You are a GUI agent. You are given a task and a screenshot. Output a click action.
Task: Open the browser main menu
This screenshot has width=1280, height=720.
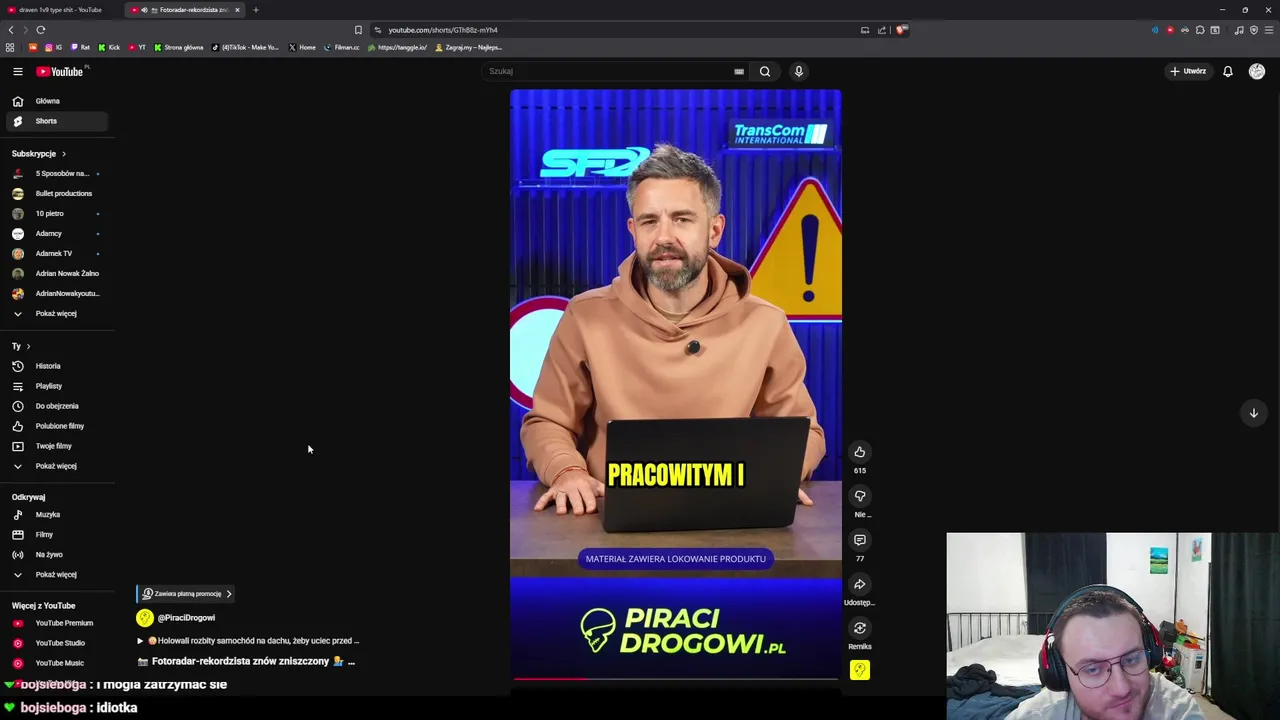[1269, 30]
